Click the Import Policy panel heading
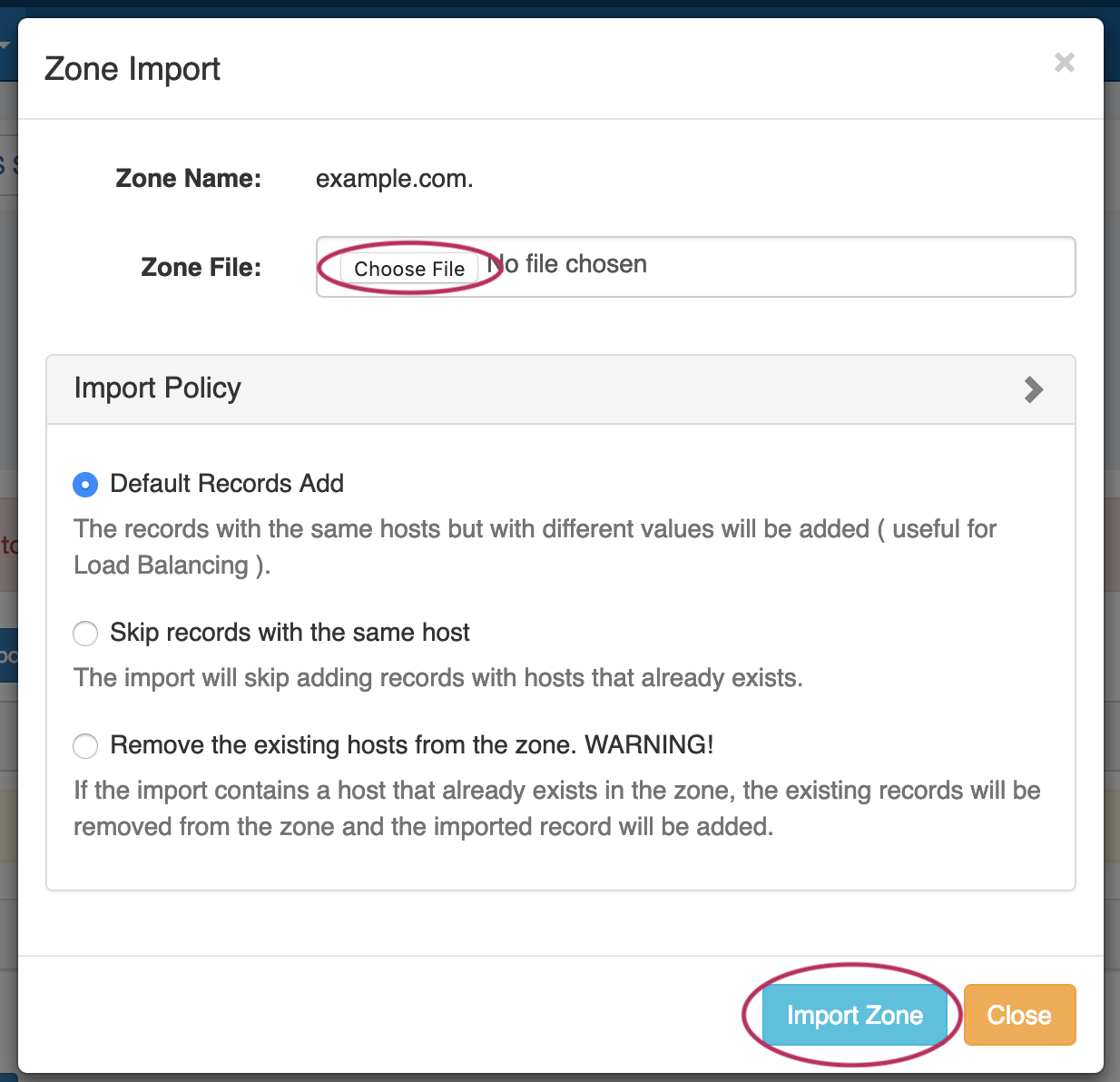The width and height of the screenshot is (1120, 1082). pyautogui.click(x=158, y=389)
